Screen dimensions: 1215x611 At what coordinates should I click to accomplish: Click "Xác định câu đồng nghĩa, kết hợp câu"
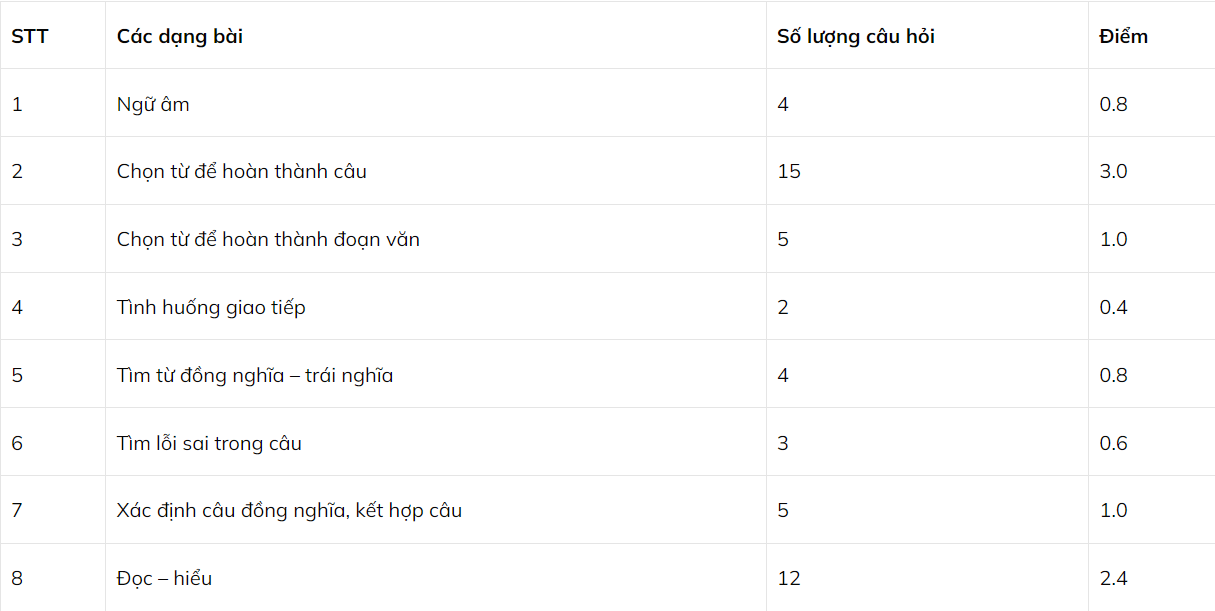click(x=289, y=511)
